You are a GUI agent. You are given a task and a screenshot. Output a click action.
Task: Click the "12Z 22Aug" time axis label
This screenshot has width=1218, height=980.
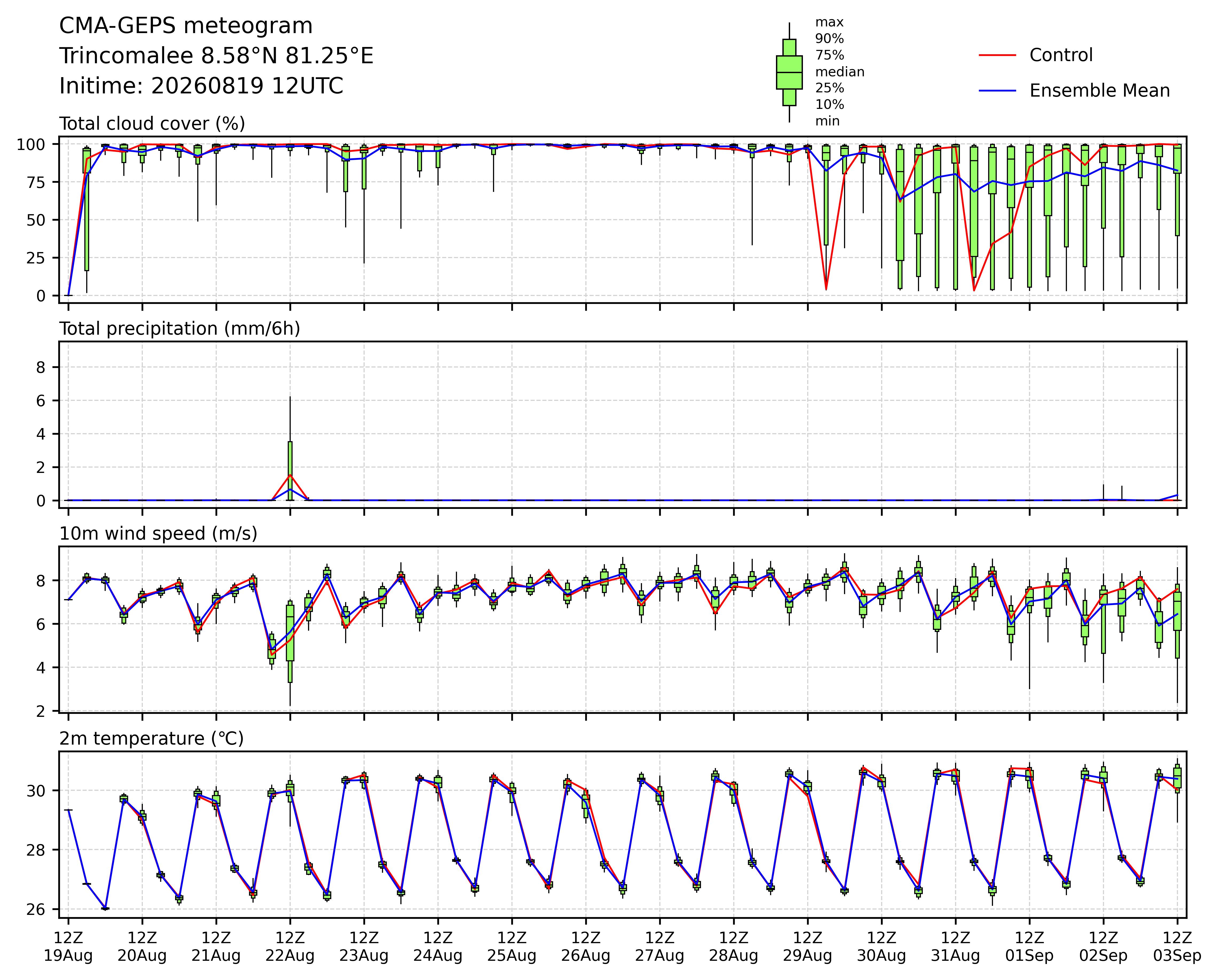pos(290,947)
